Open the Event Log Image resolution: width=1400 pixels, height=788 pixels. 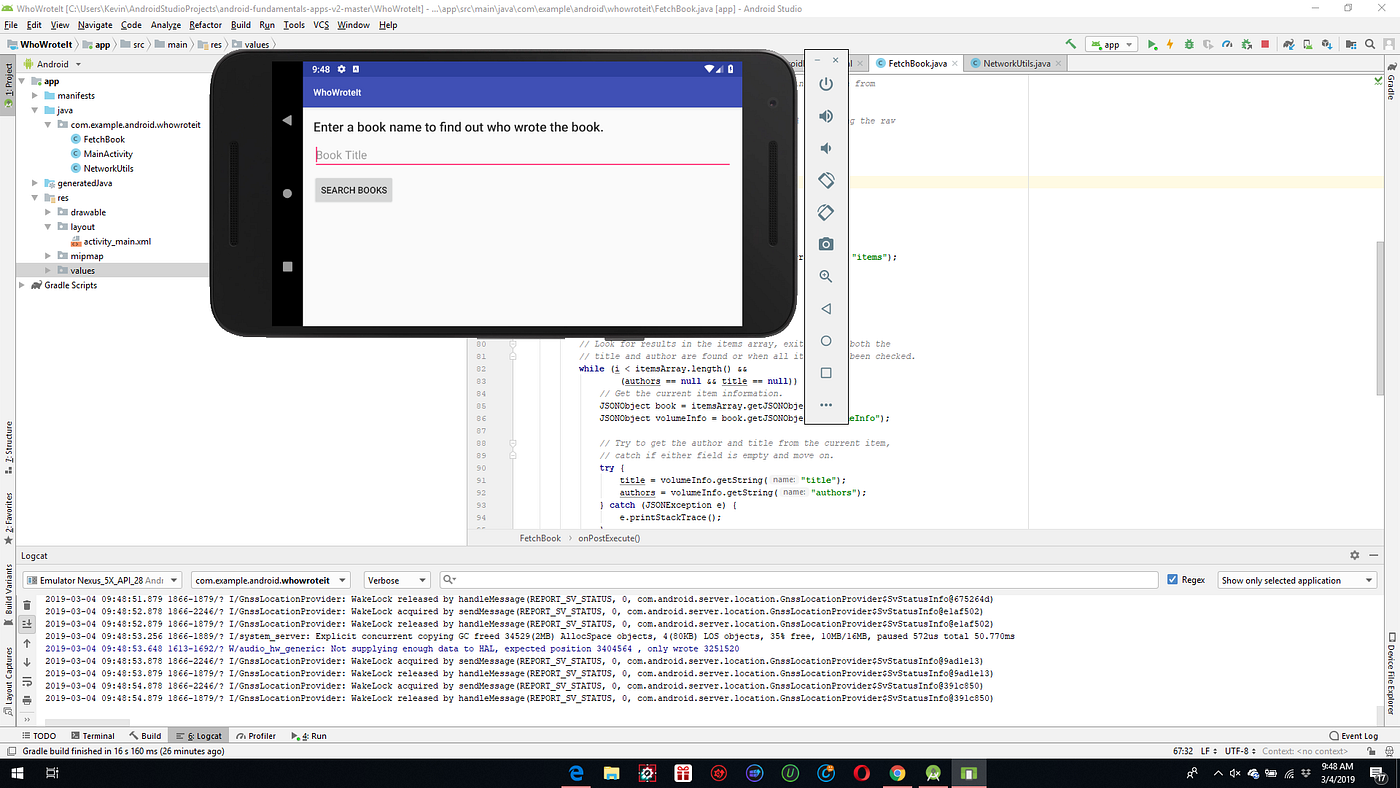[1353, 735]
